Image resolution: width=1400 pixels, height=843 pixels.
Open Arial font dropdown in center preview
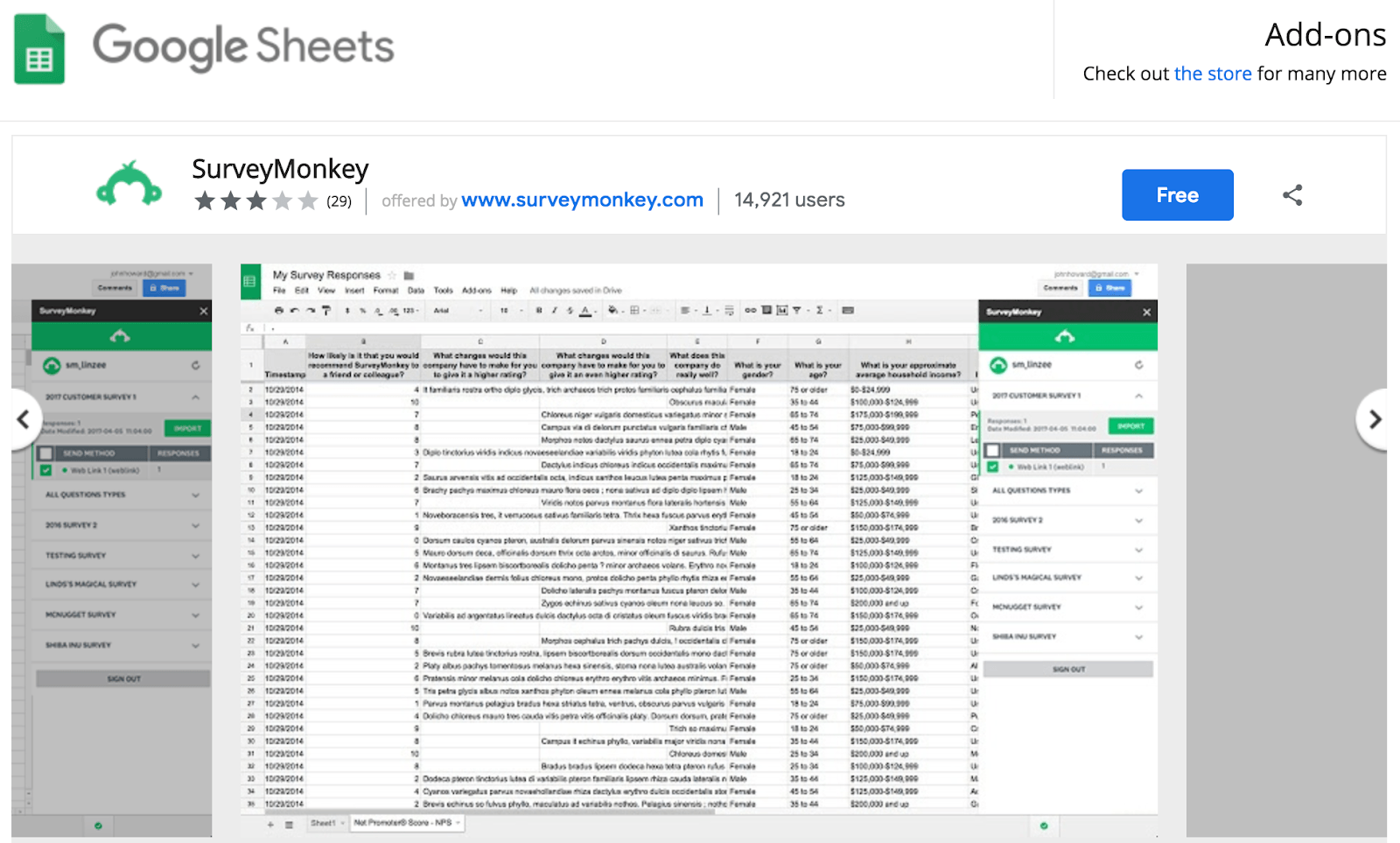coord(459,310)
